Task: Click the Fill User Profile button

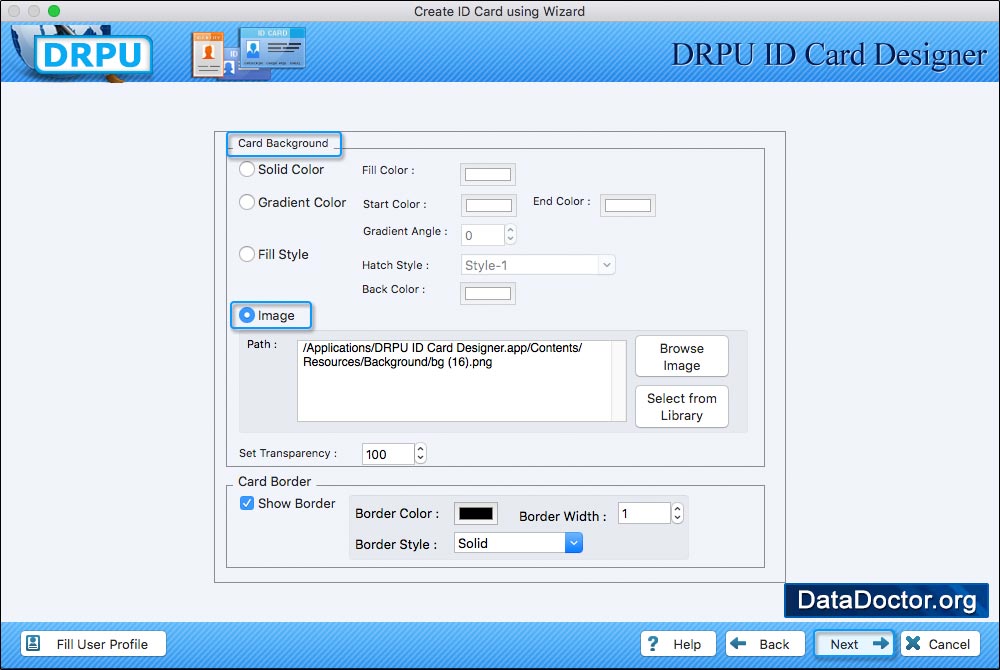Action: pos(94,644)
